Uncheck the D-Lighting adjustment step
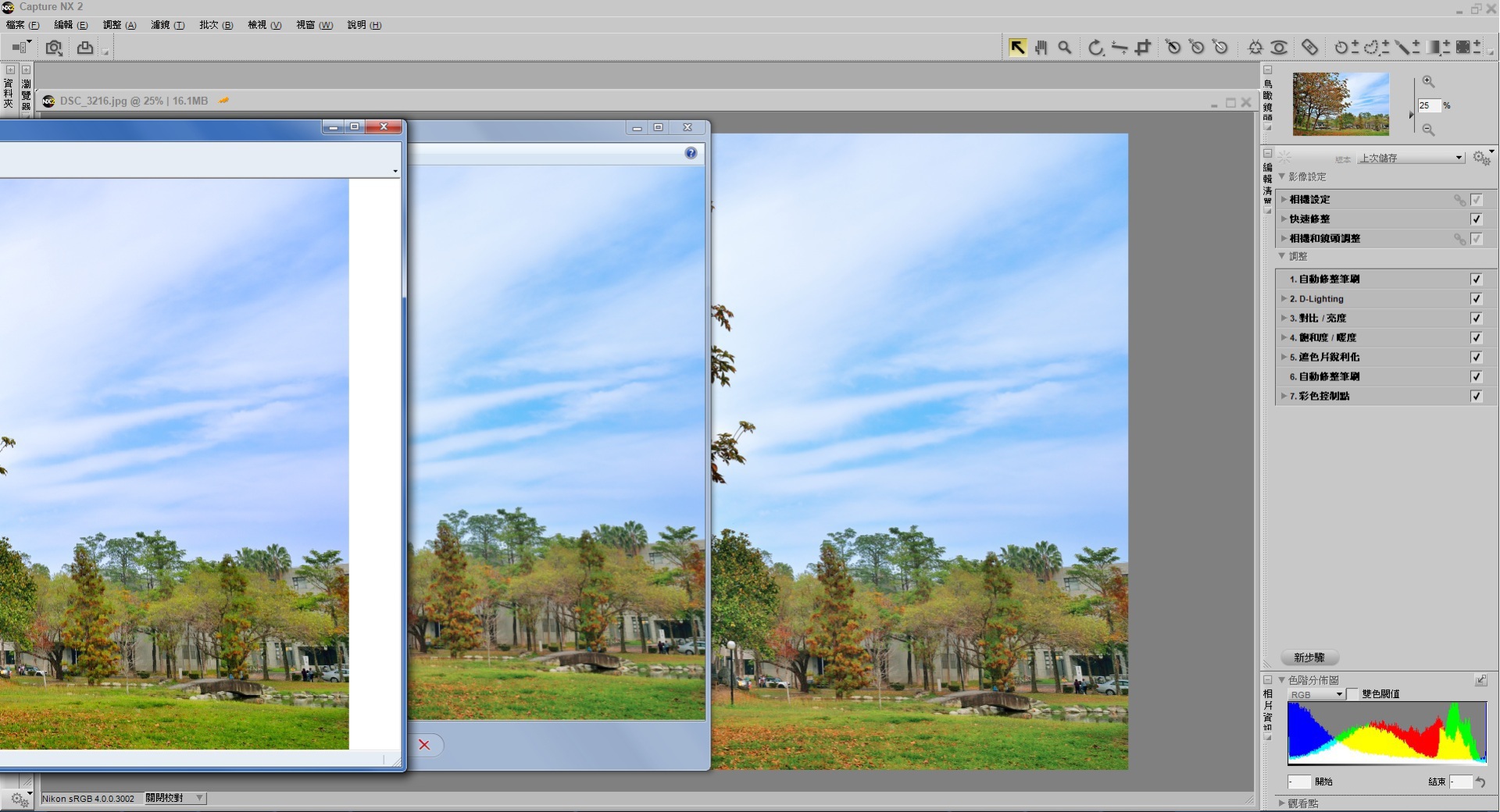The image size is (1500, 812). (1476, 298)
